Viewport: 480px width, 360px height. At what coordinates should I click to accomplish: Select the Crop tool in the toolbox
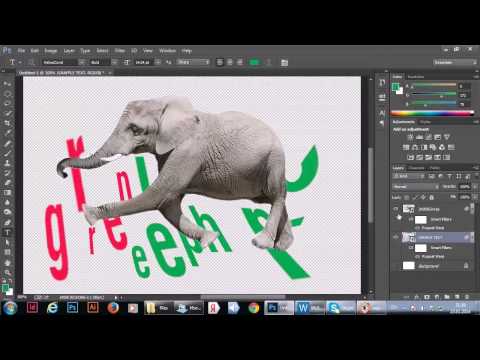(7, 123)
